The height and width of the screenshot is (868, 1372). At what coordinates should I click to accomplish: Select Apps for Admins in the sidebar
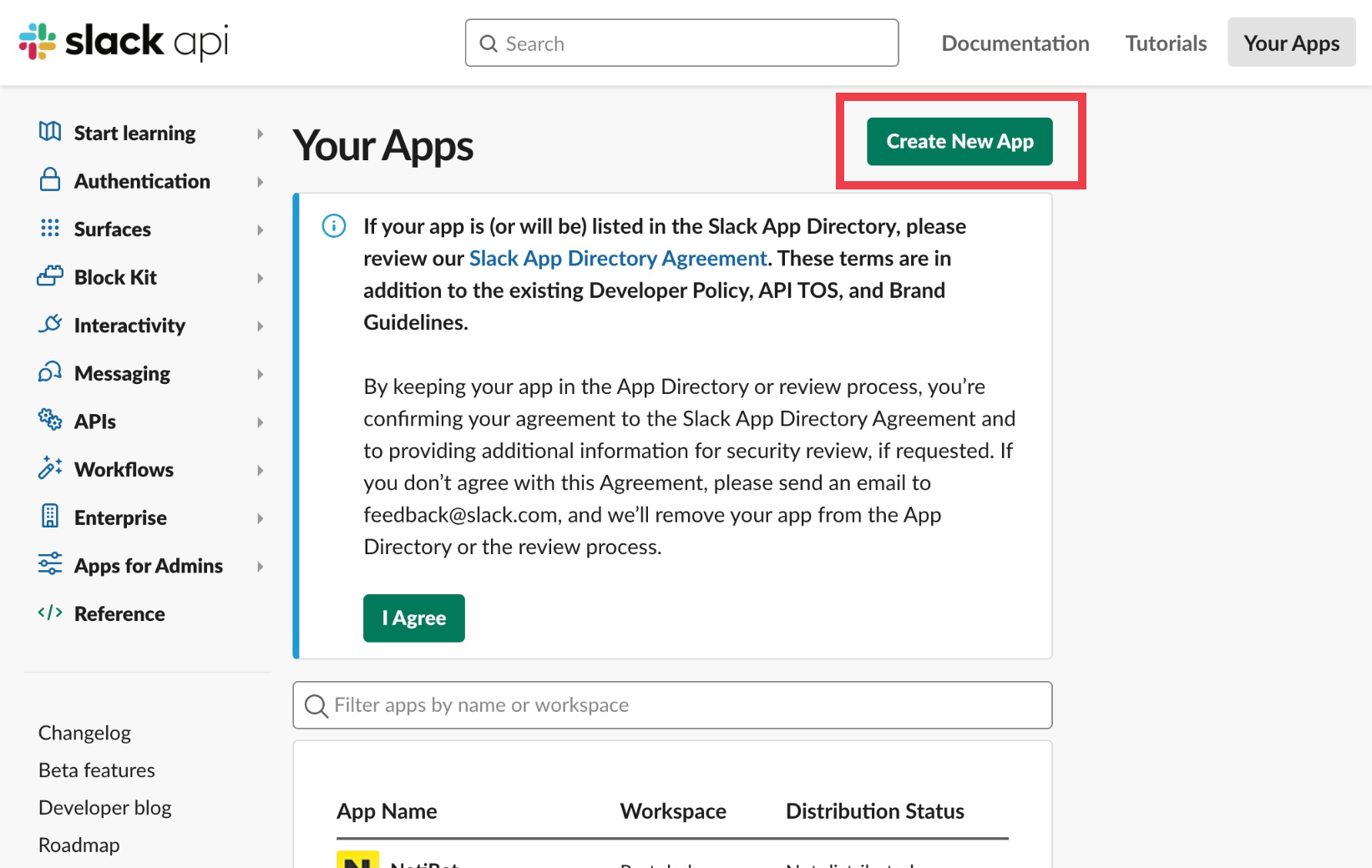point(149,567)
